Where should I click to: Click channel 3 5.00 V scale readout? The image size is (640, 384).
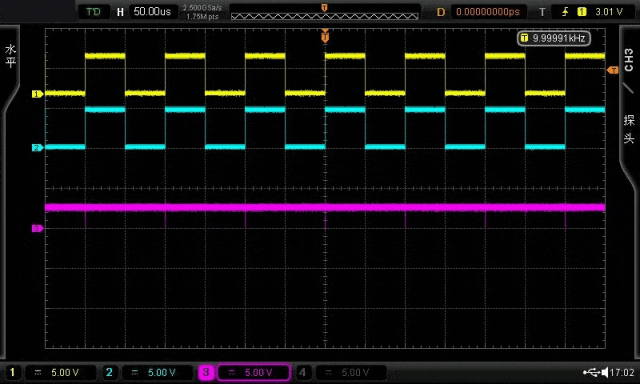point(258,372)
